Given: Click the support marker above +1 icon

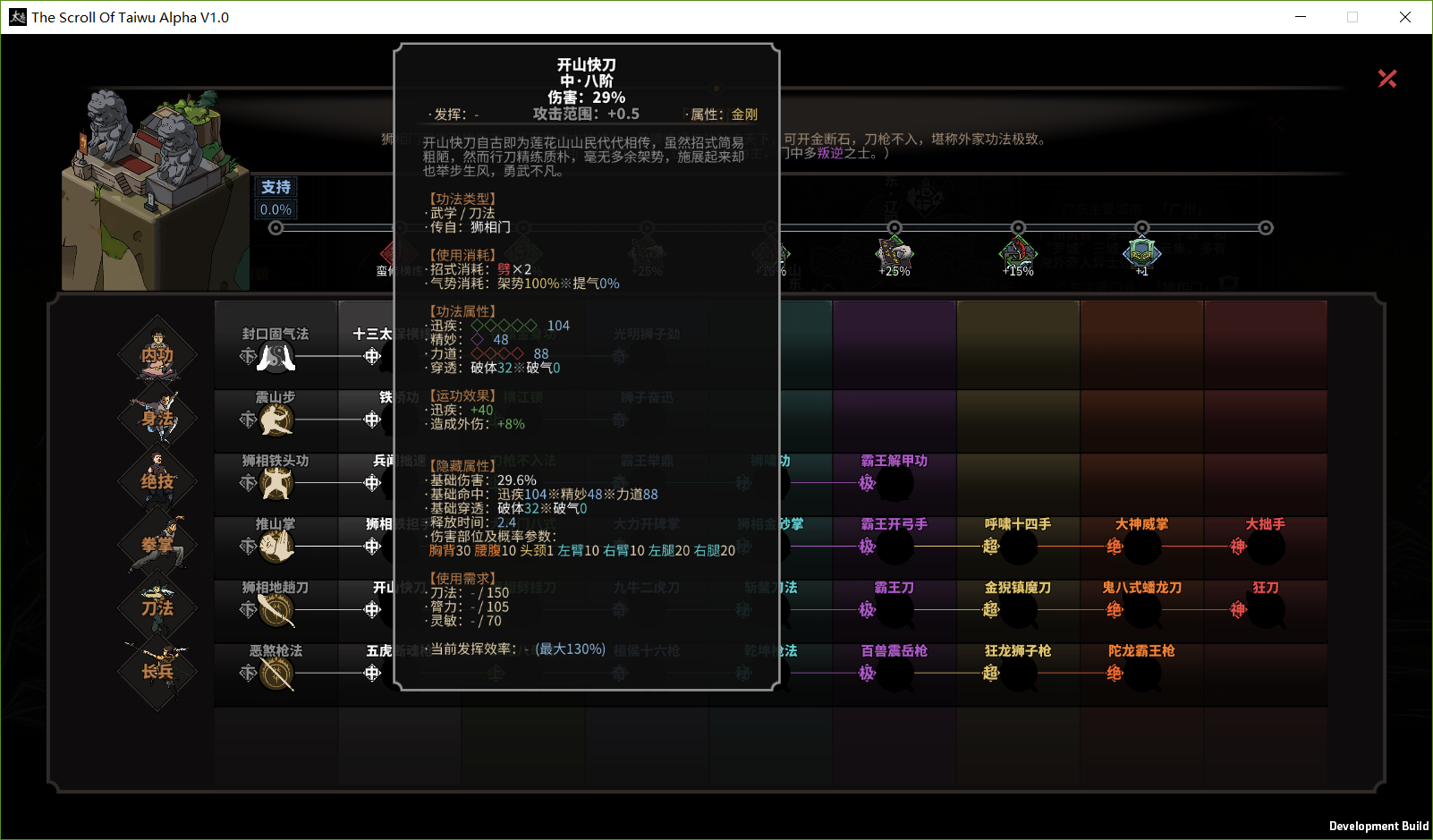Looking at the screenshot, I should click(1141, 228).
